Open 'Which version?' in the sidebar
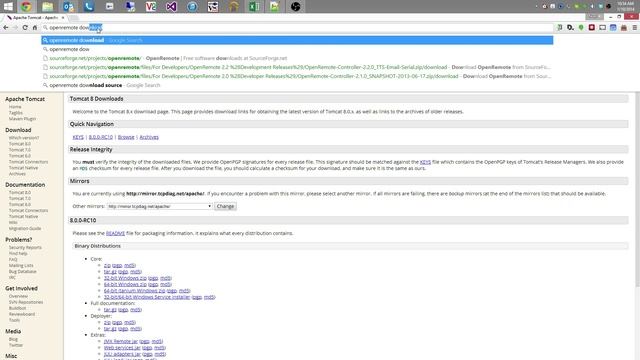 (24, 138)
